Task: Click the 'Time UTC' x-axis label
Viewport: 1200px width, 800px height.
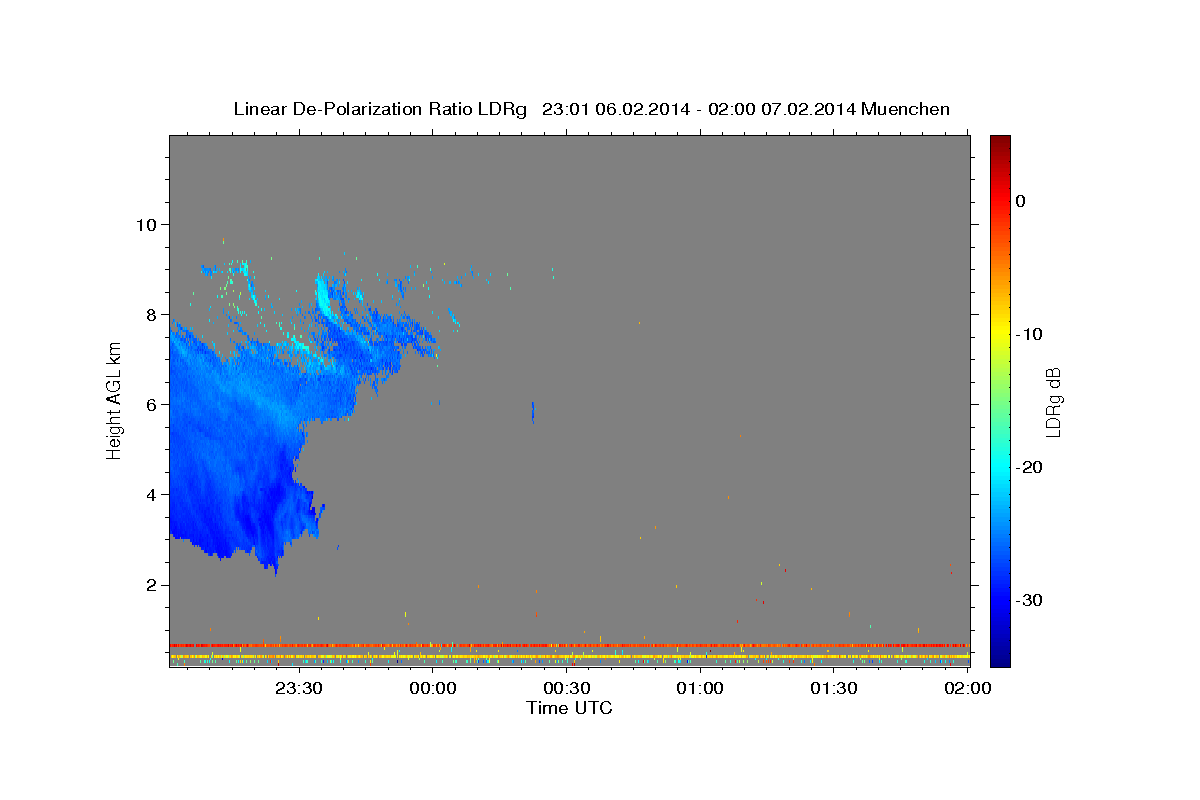Action: 569,708
